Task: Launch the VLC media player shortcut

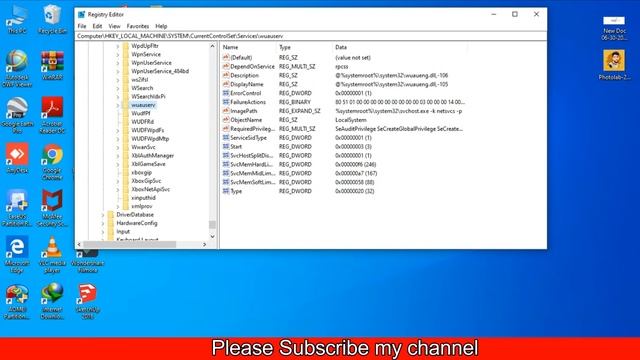Action: [52, 254]
